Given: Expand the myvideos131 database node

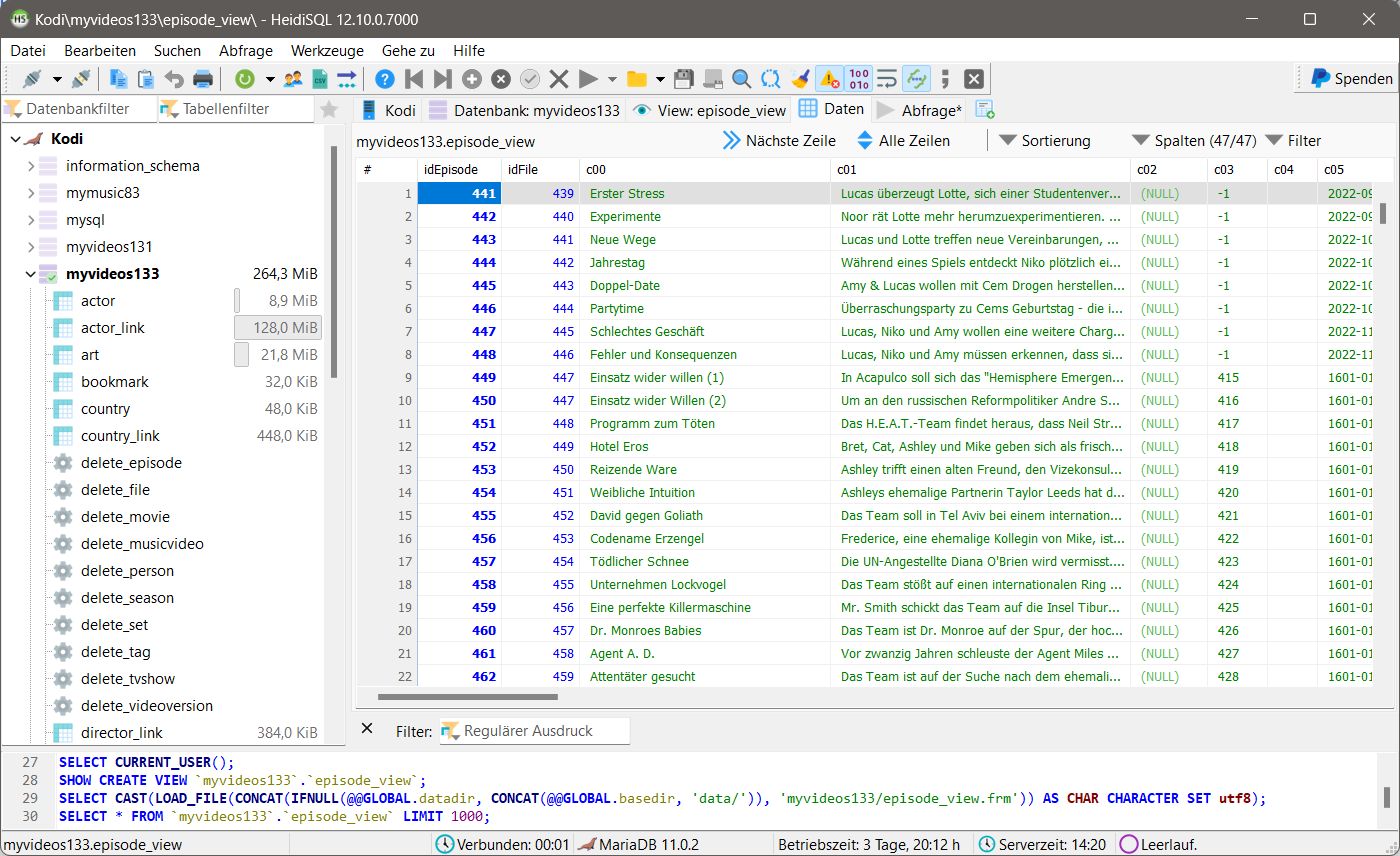Looking at the screenshot, I should (x=31, y=247).
